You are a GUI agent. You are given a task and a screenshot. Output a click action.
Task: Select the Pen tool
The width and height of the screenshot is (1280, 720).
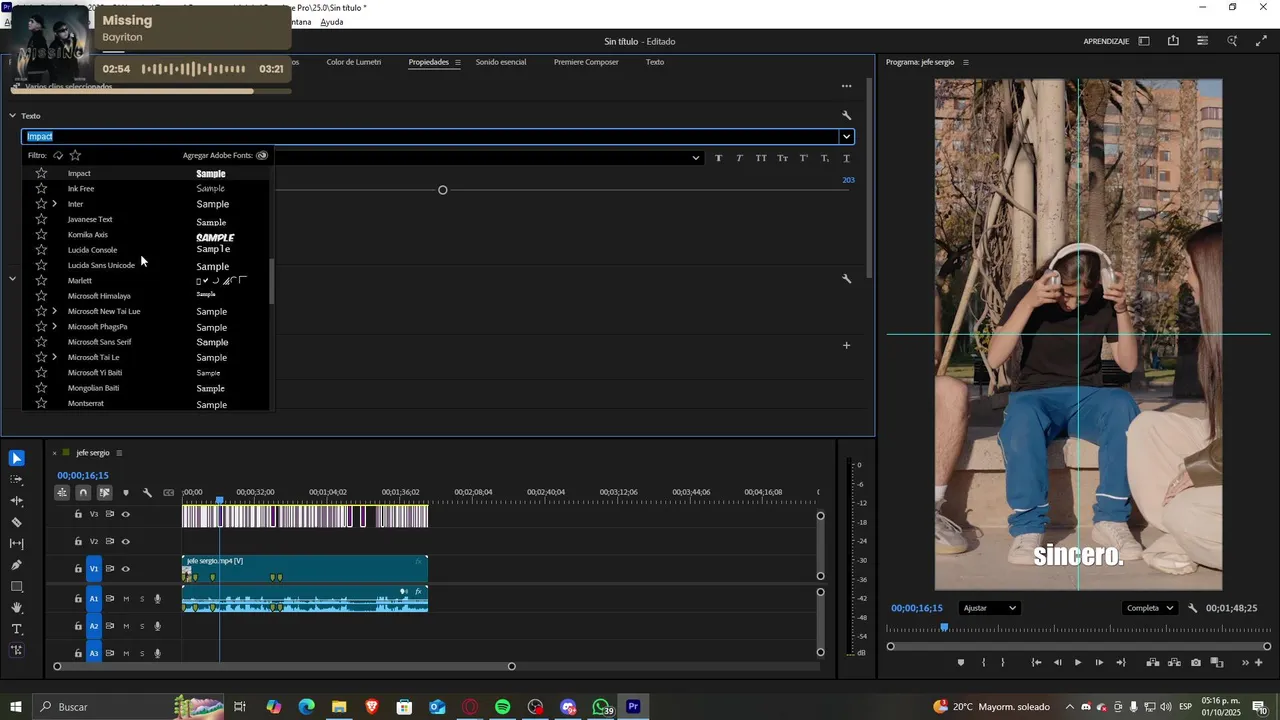click(x=17, y=565)
